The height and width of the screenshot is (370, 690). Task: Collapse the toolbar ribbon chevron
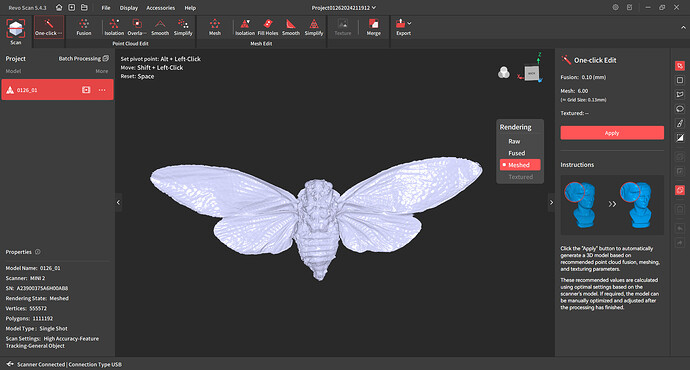coord(683,27)
